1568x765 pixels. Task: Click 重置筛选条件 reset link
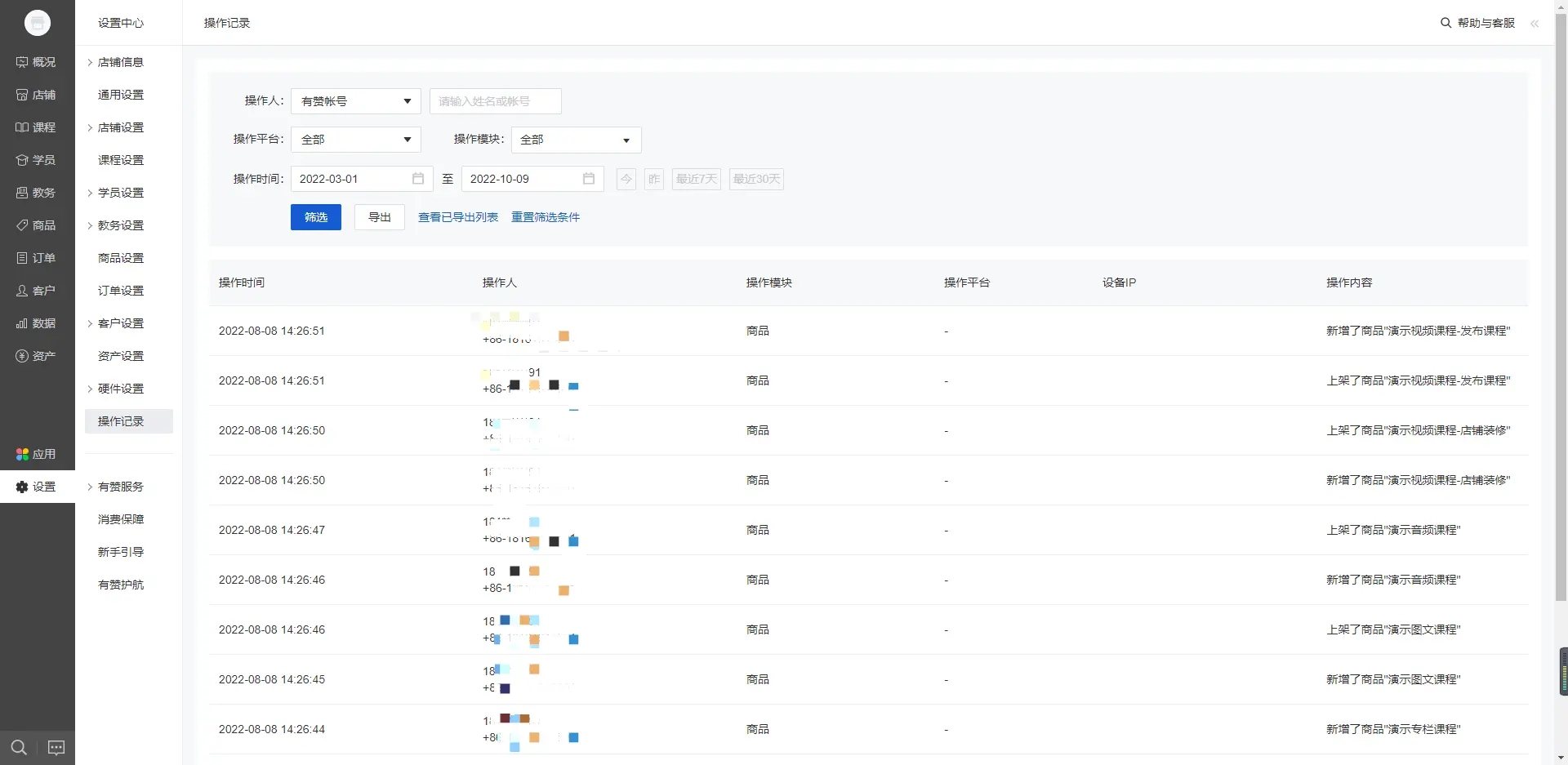point(546,217)
